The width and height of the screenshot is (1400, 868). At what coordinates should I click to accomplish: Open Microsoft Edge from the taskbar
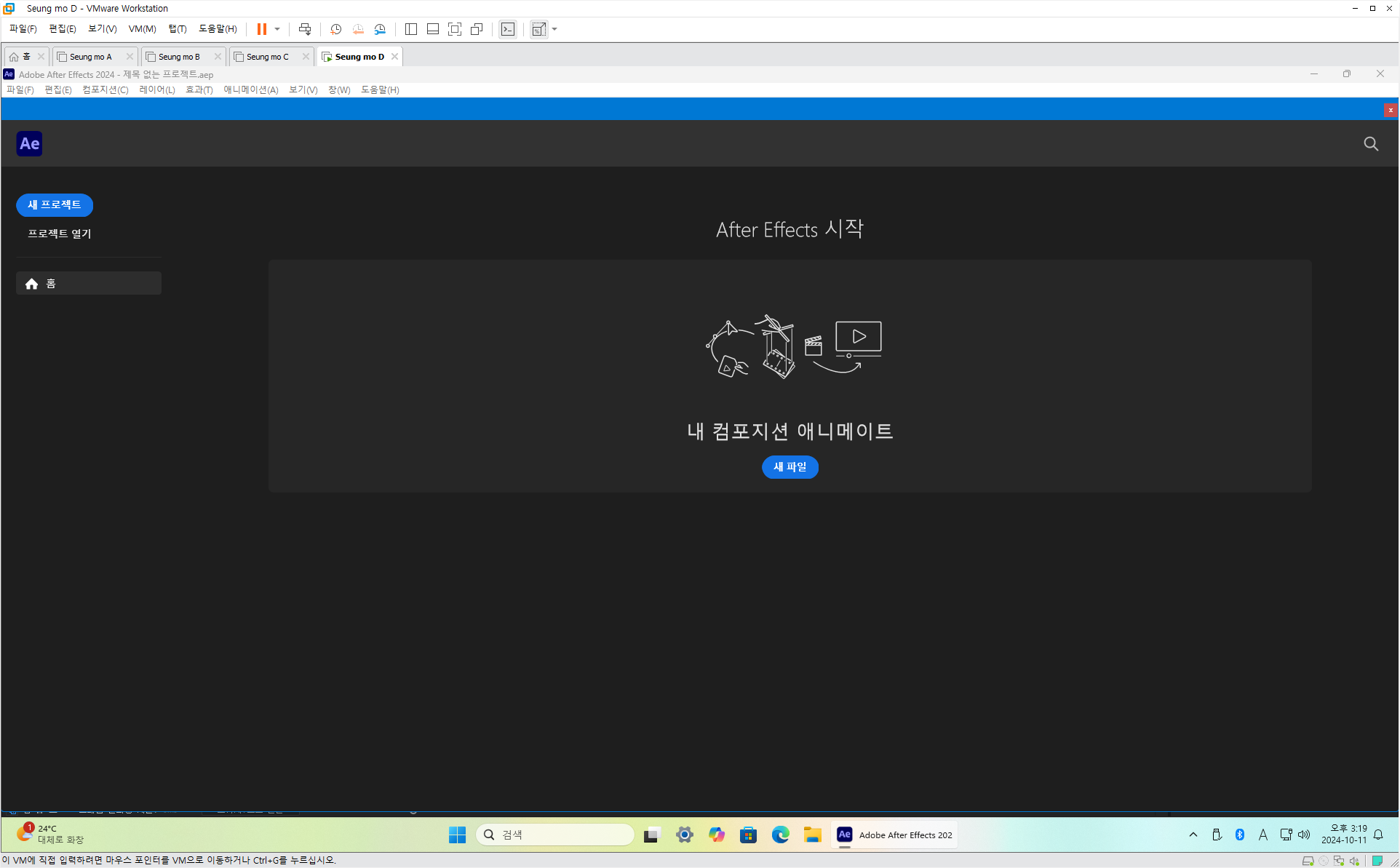point(781,835)
